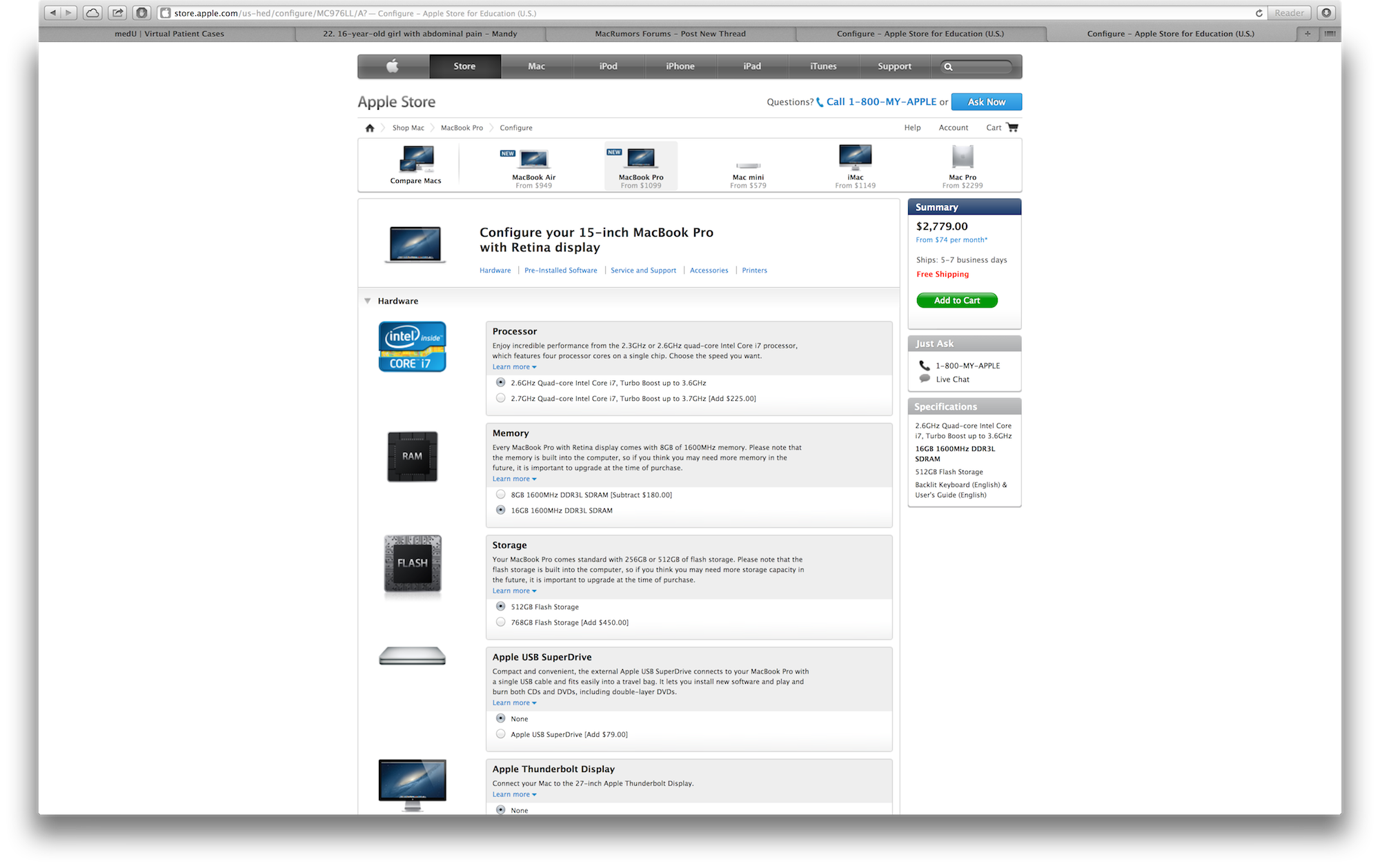The width and height of the screenshot is (1380, 868).
Task: Open the Store navigation tab
Action: pos(465,66)
